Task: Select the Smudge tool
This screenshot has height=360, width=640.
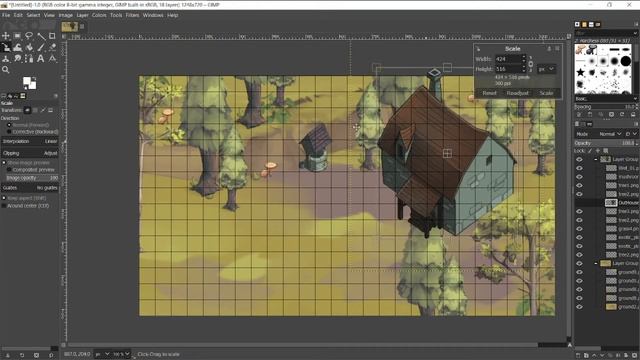Action: tap(17, 59)
